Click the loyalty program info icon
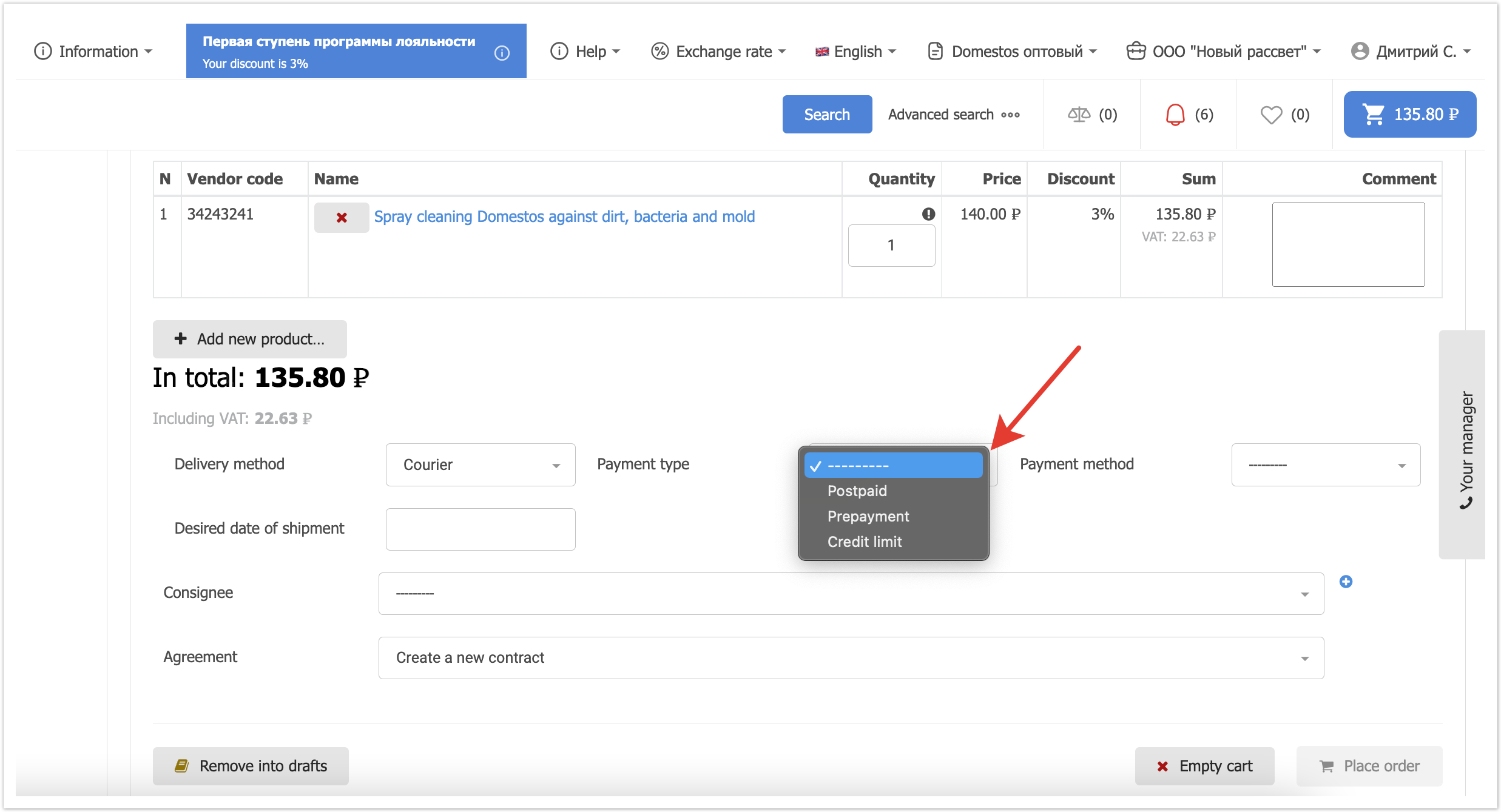Screen dimensions: 1501x812 [502, 53]
